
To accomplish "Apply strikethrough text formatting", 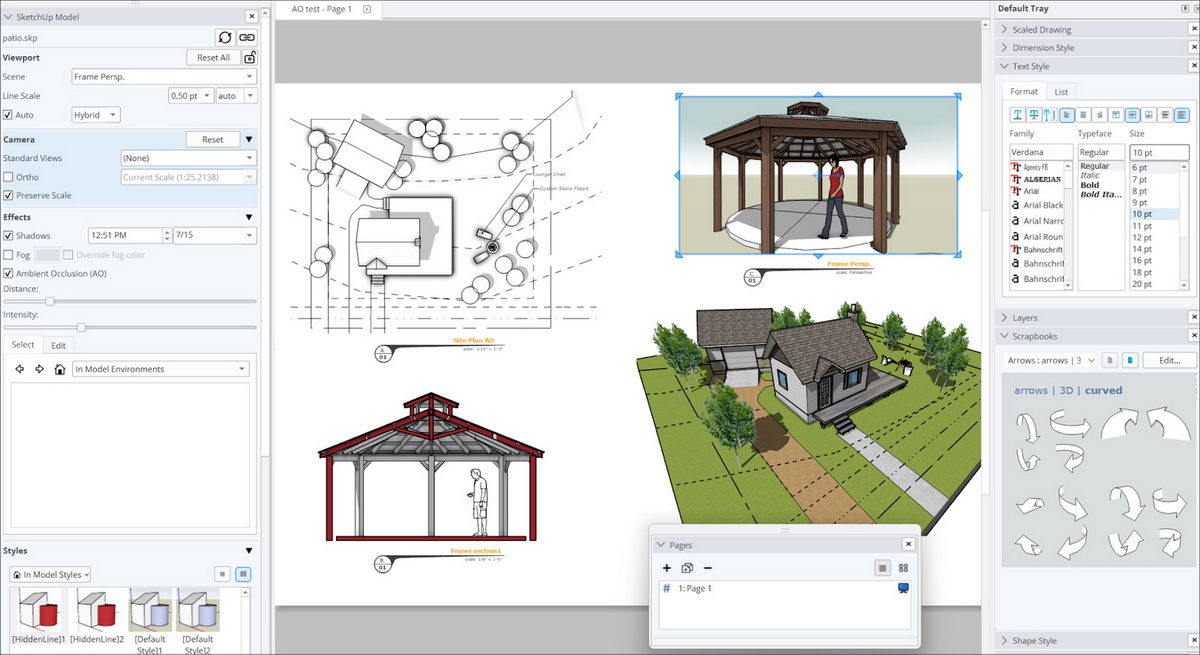I will [1034, 114].
